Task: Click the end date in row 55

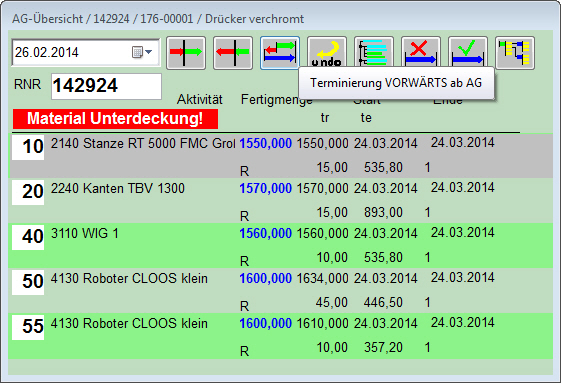Action: pos(463,323)
